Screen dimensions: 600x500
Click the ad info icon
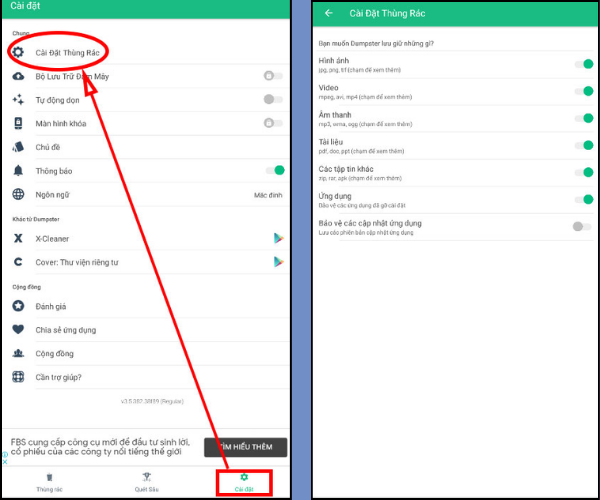[x=5, y=454]
